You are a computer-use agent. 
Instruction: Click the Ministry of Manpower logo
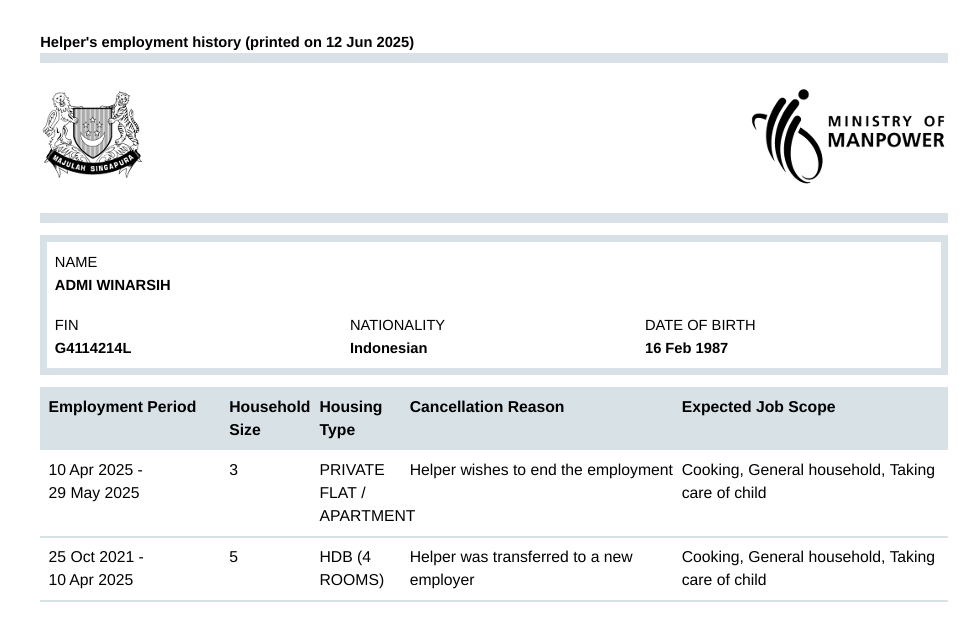pos(848,136)
